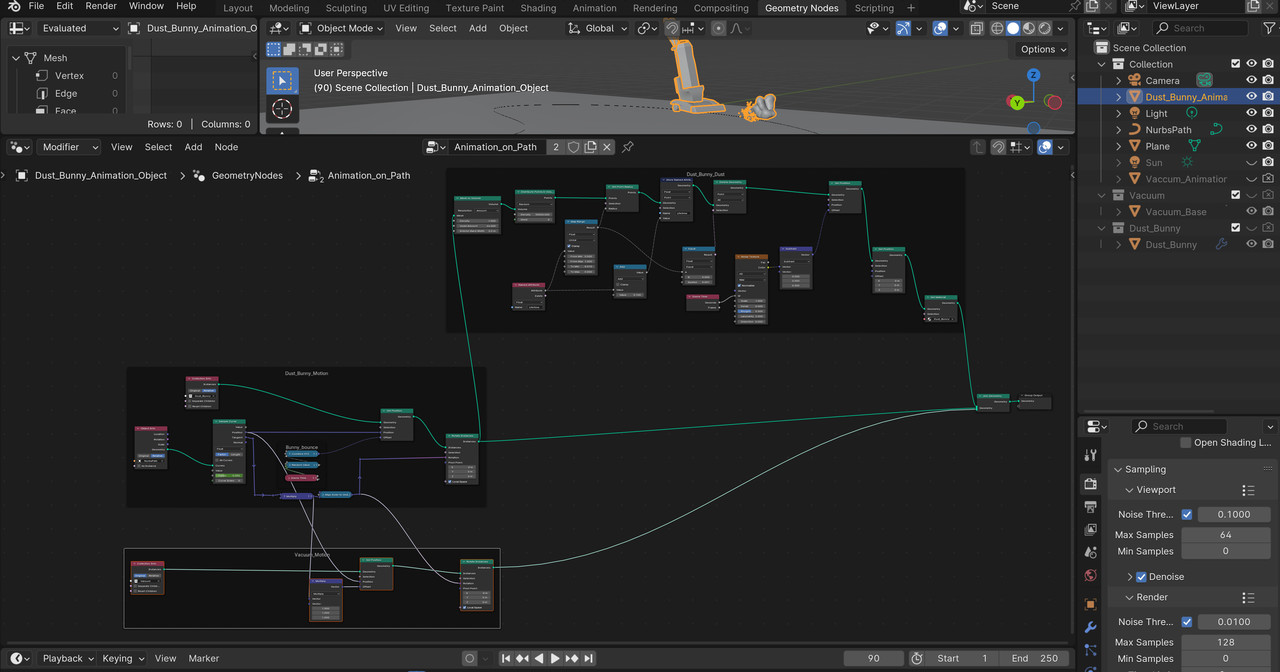The width and height of the screenshot is (1280, 672).
Task: Switch viewport to Material Preview shading
Action: 1031,28
